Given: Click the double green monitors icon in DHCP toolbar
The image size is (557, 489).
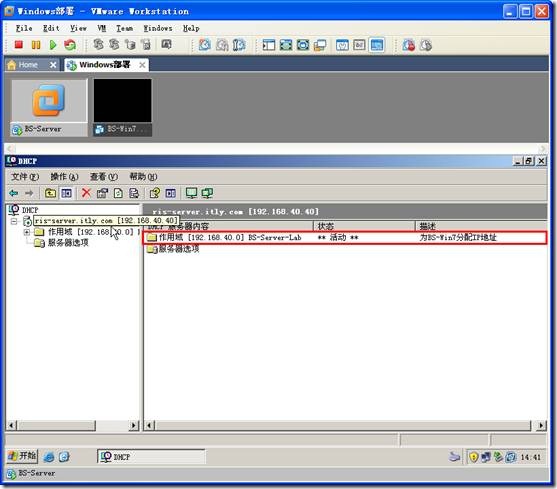Looking at the screenshot, I should (207, 193).
